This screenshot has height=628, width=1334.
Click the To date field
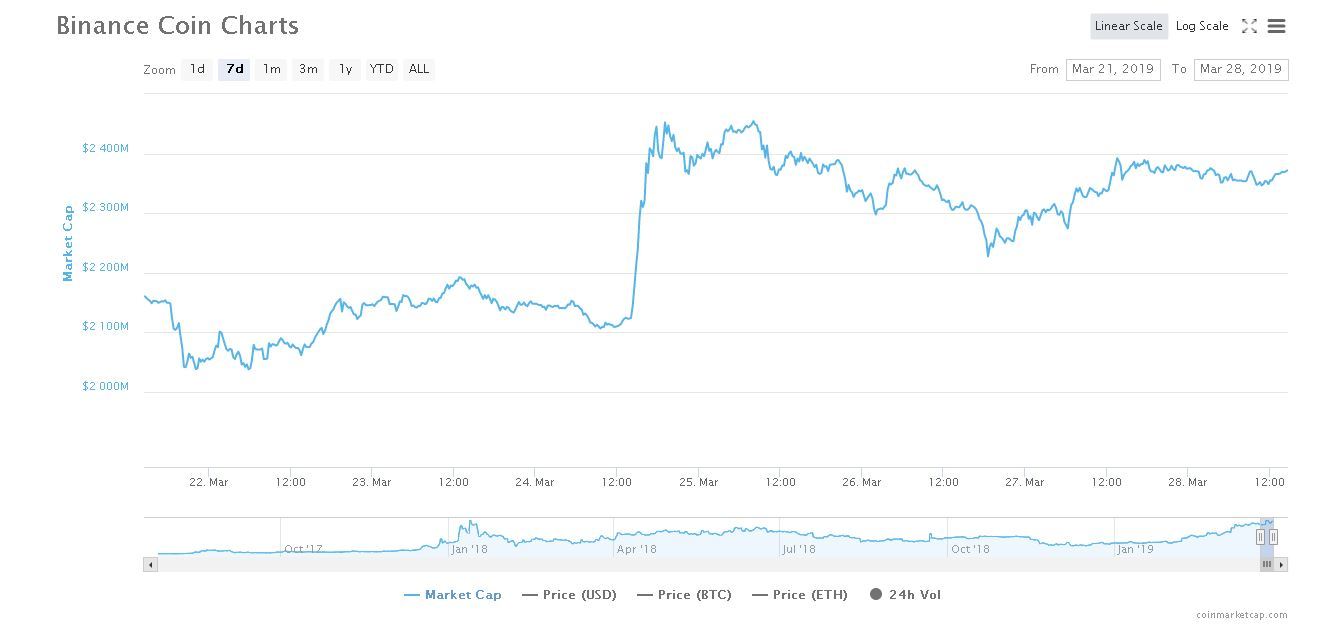click(x=1240, y=70)
